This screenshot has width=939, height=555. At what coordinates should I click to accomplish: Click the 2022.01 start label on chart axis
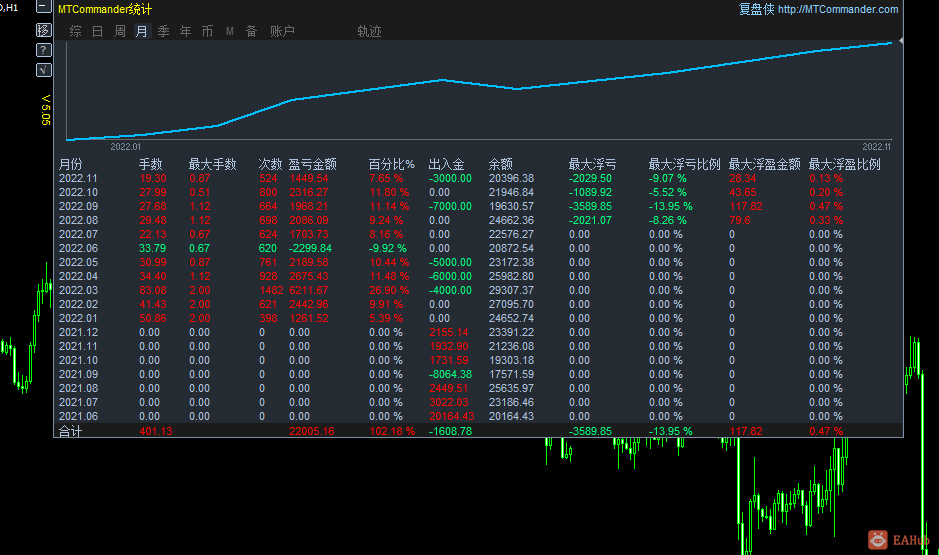(126, 147)
